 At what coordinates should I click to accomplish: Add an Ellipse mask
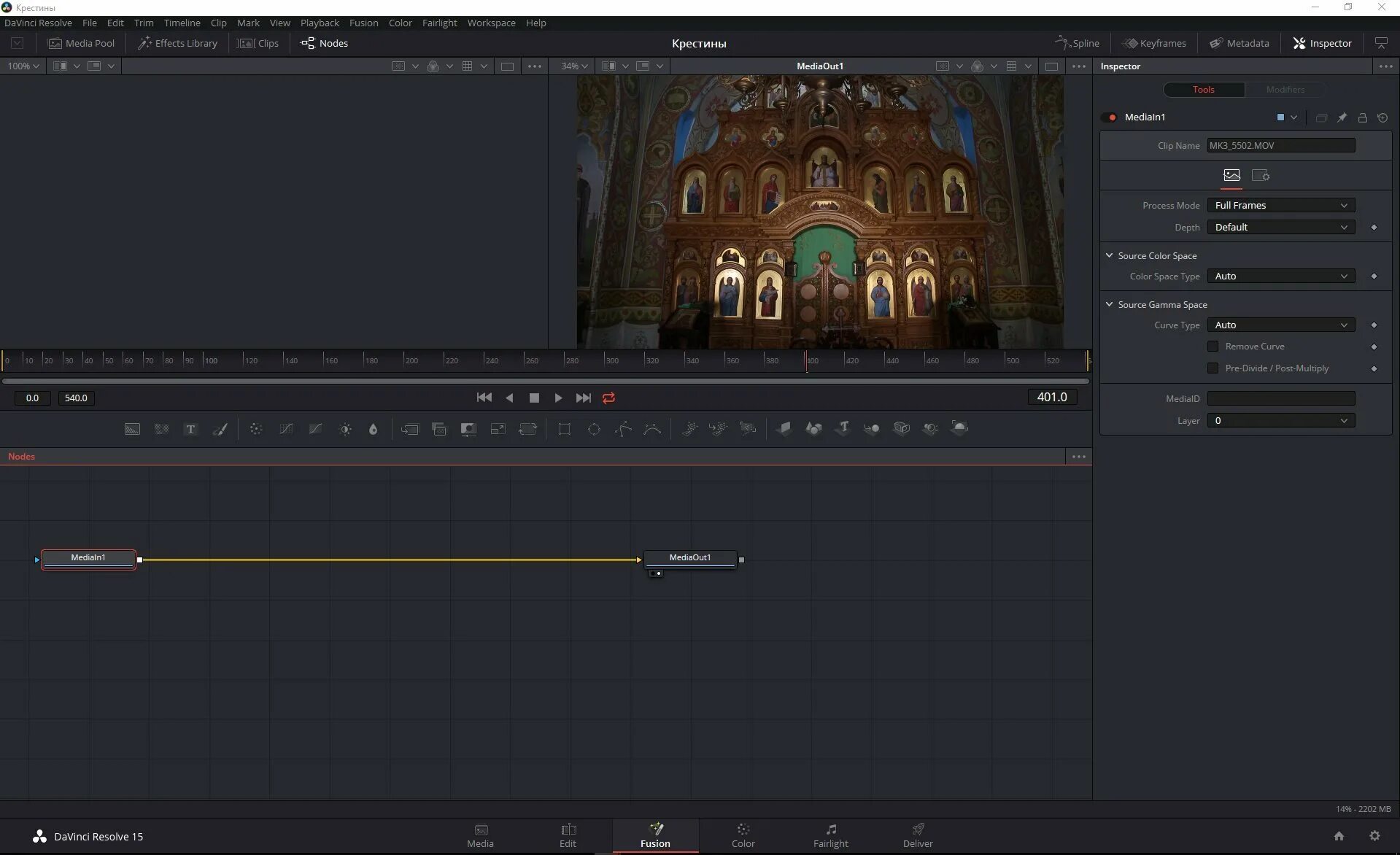click(594, 429)
